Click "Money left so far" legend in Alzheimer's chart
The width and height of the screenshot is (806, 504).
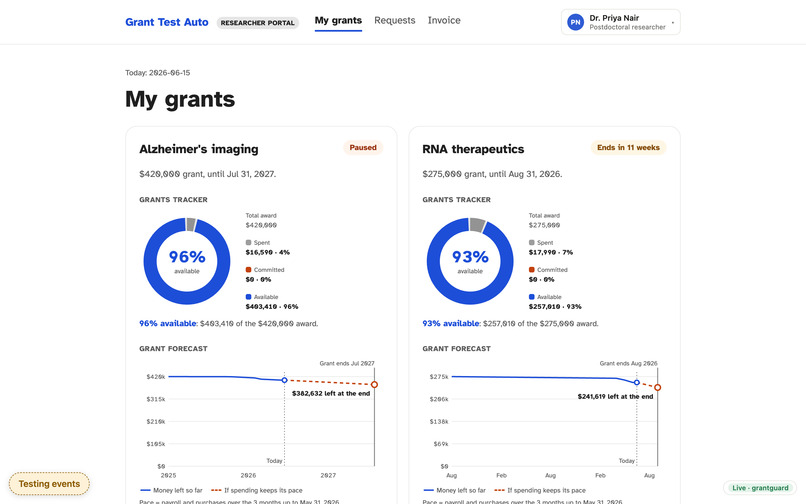click(x=171, y=491)
